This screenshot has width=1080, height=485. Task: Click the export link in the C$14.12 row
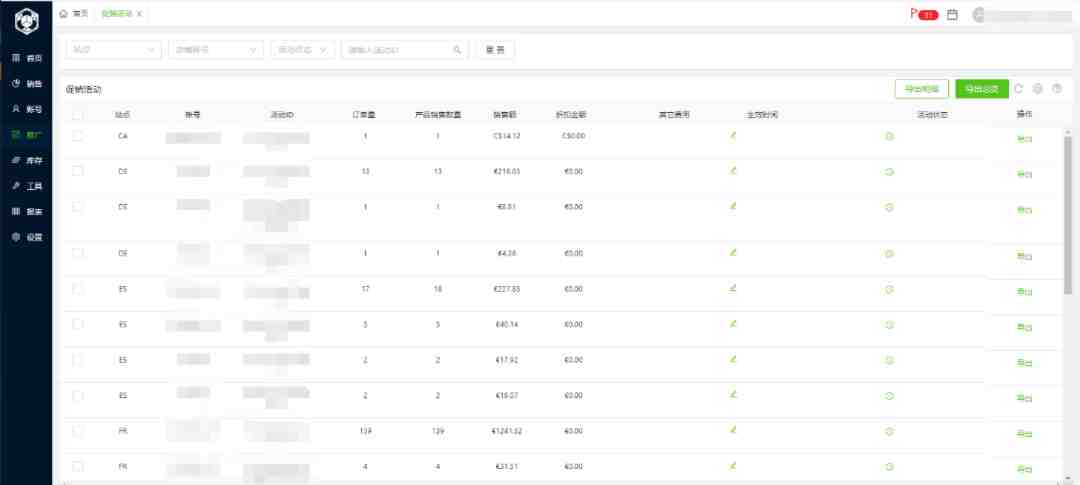(x=1024, y=140)
